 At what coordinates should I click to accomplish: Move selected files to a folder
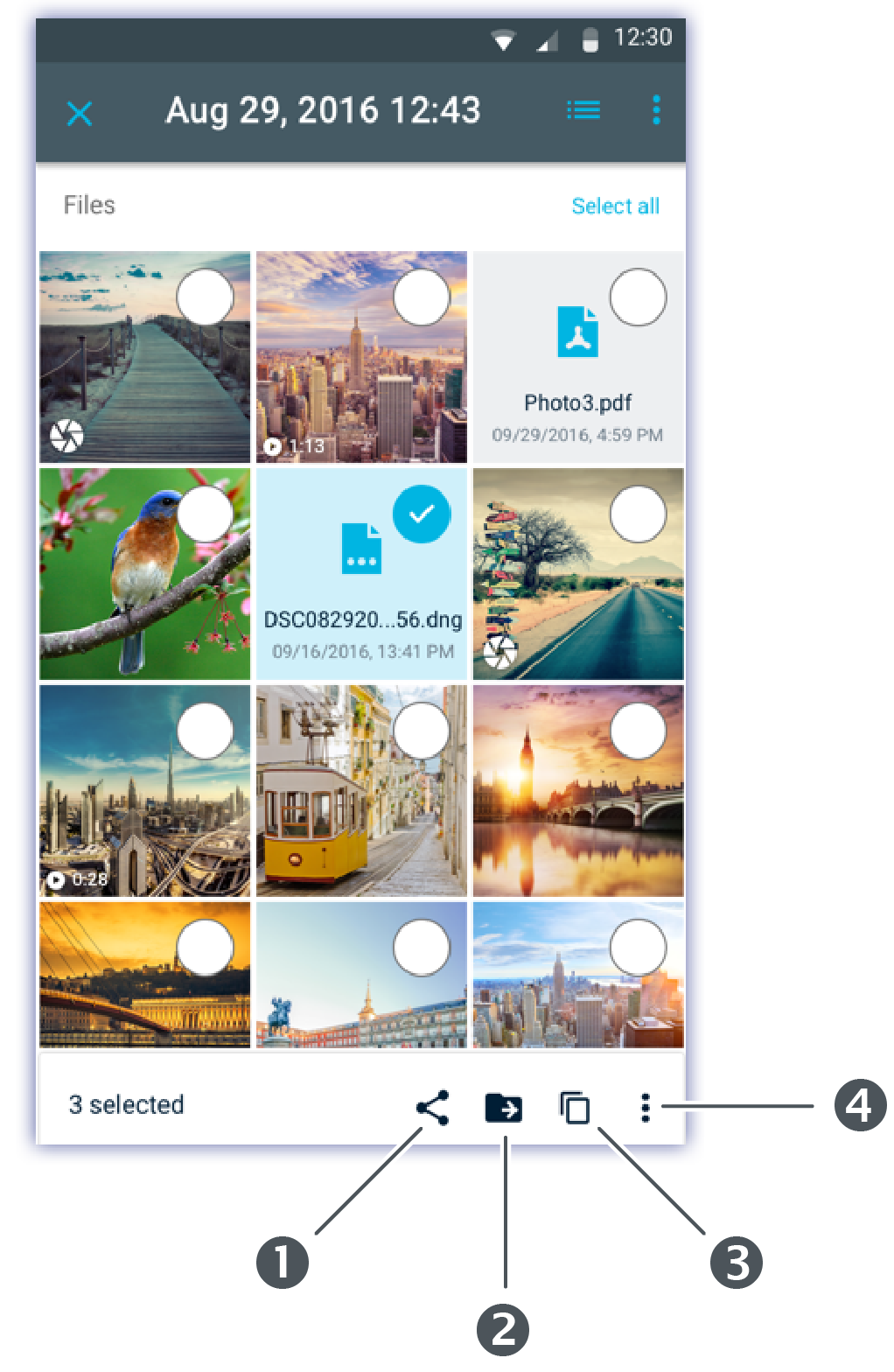pos(504,1108)
